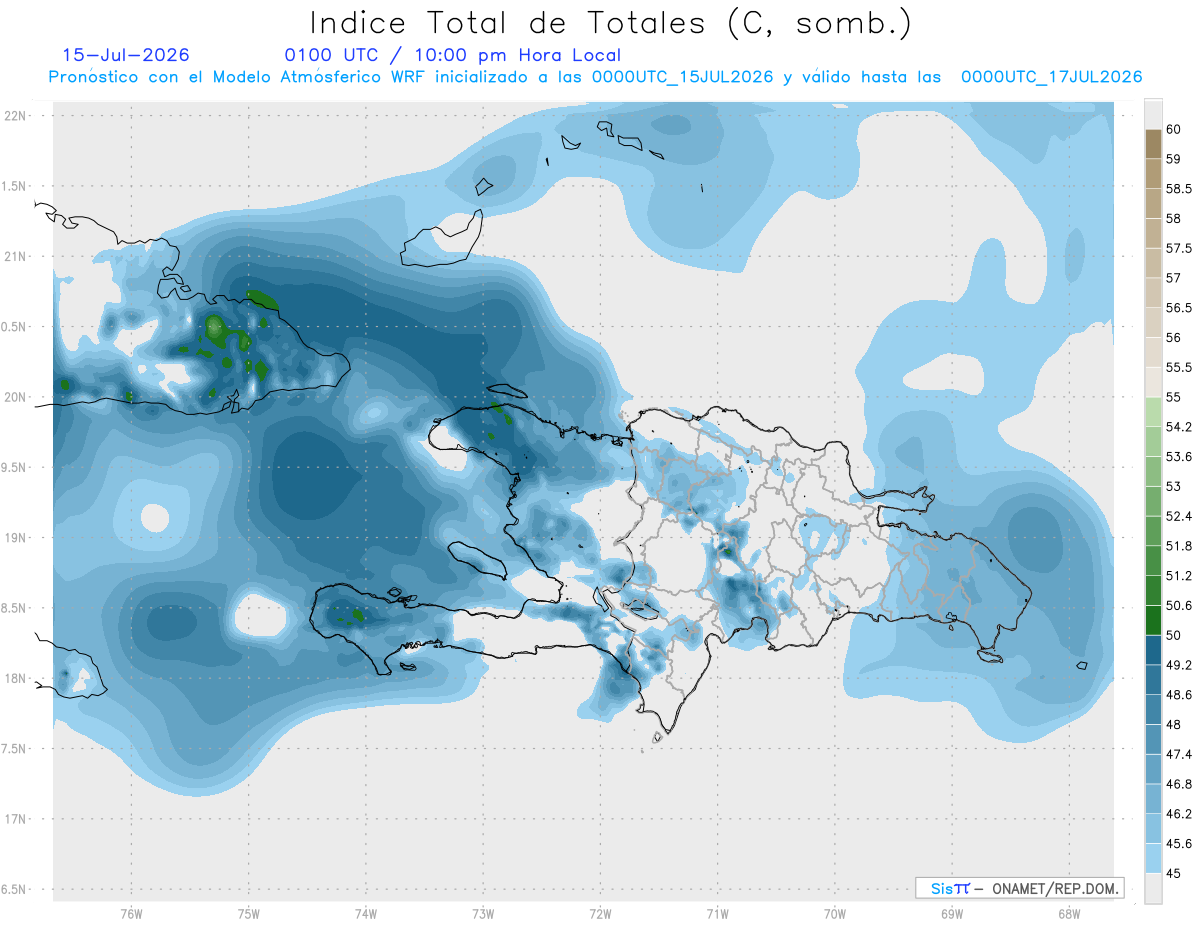Click the colorbar value "45.6"

coord(1178,844)
